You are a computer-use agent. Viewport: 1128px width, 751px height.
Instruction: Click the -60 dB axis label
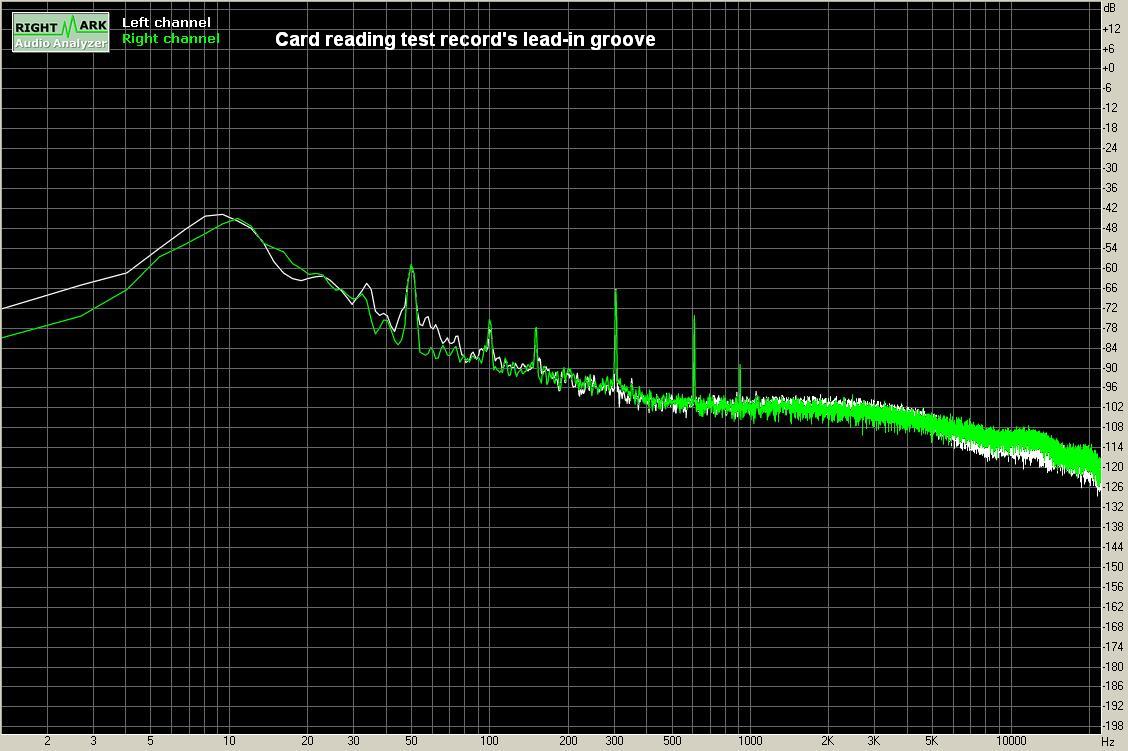point(1111,268)
